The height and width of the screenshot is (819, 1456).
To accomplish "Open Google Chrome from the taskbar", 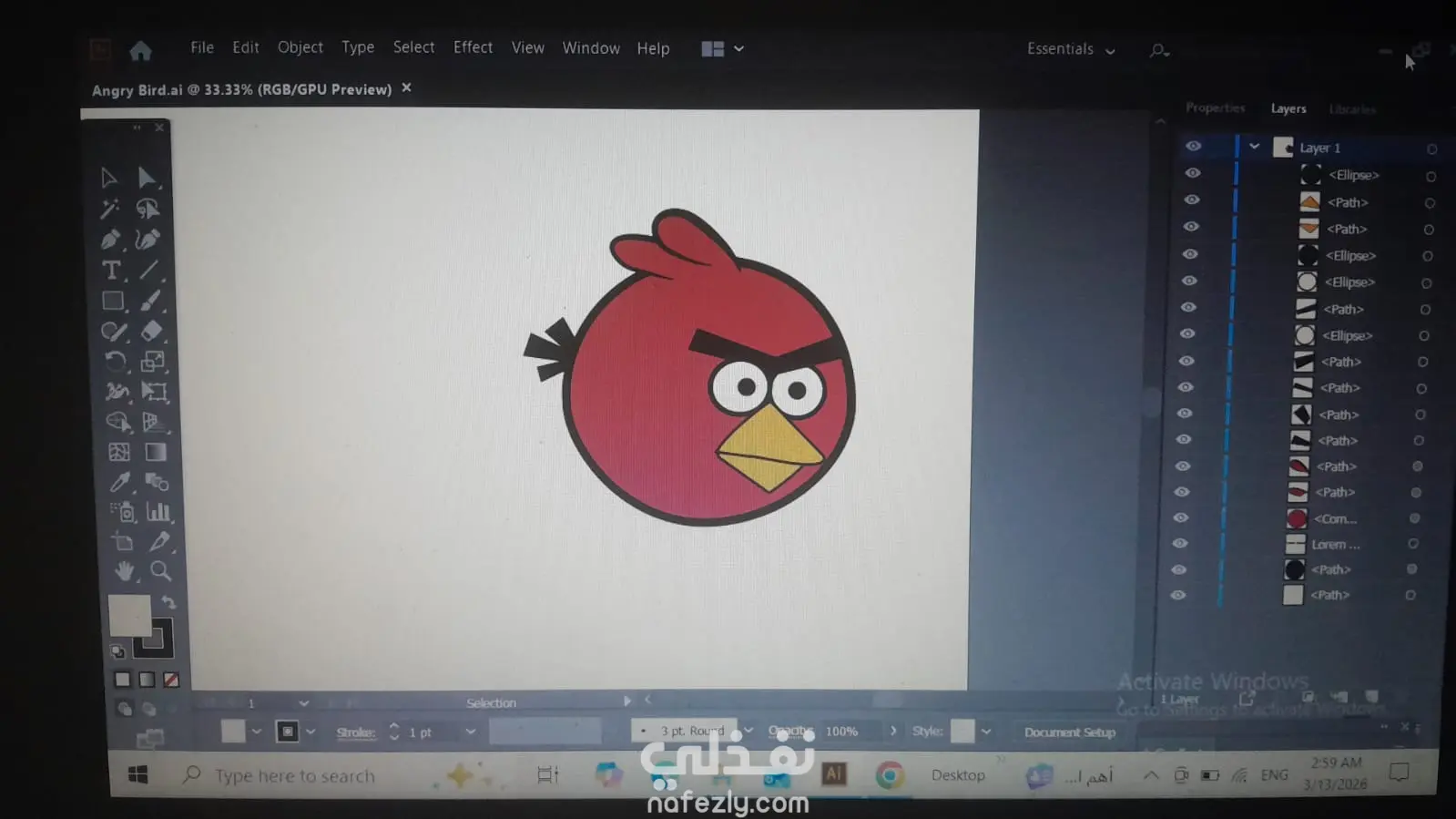I will 890,774.
